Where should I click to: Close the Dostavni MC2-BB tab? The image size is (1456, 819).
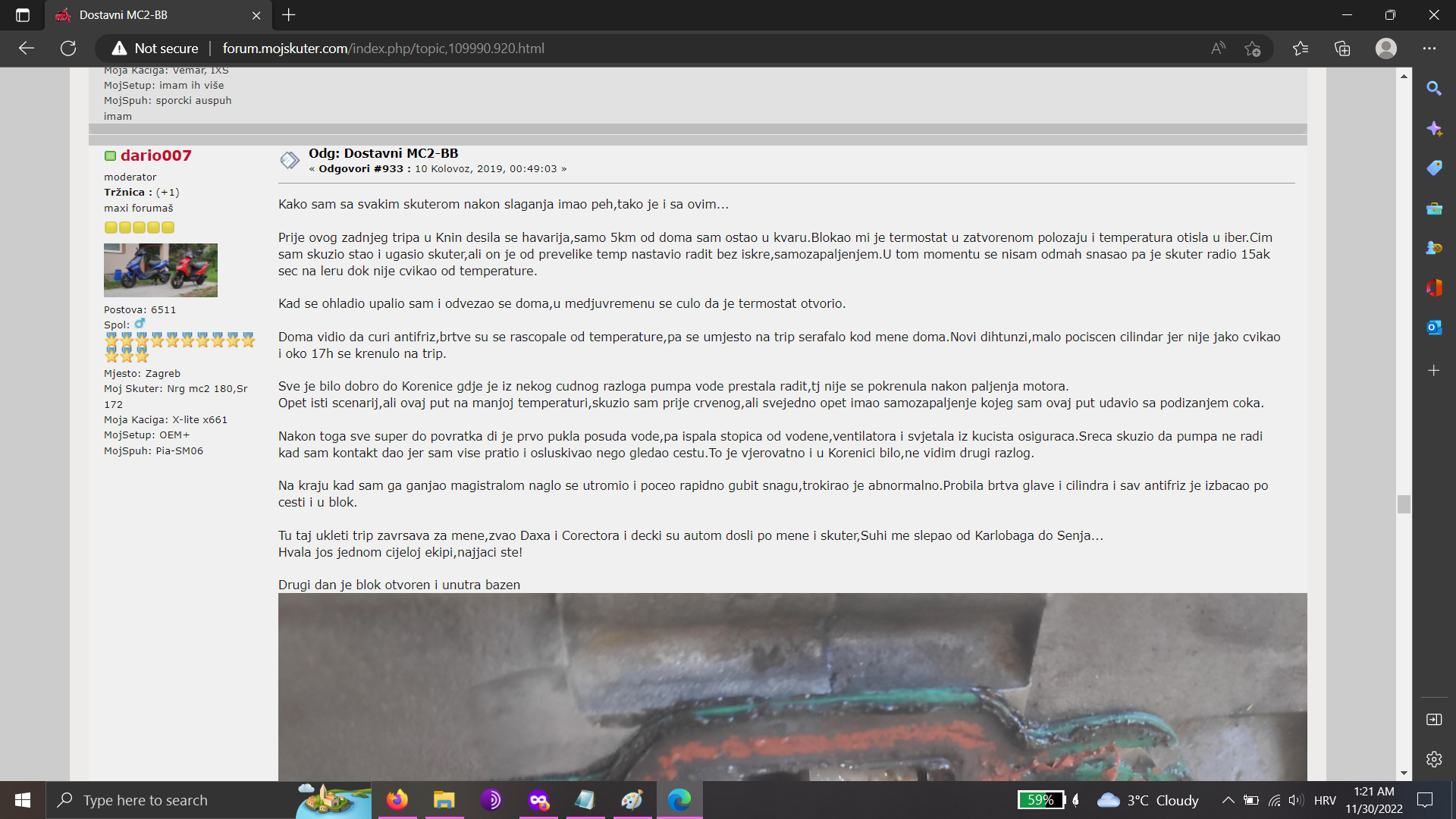(256, 15)
